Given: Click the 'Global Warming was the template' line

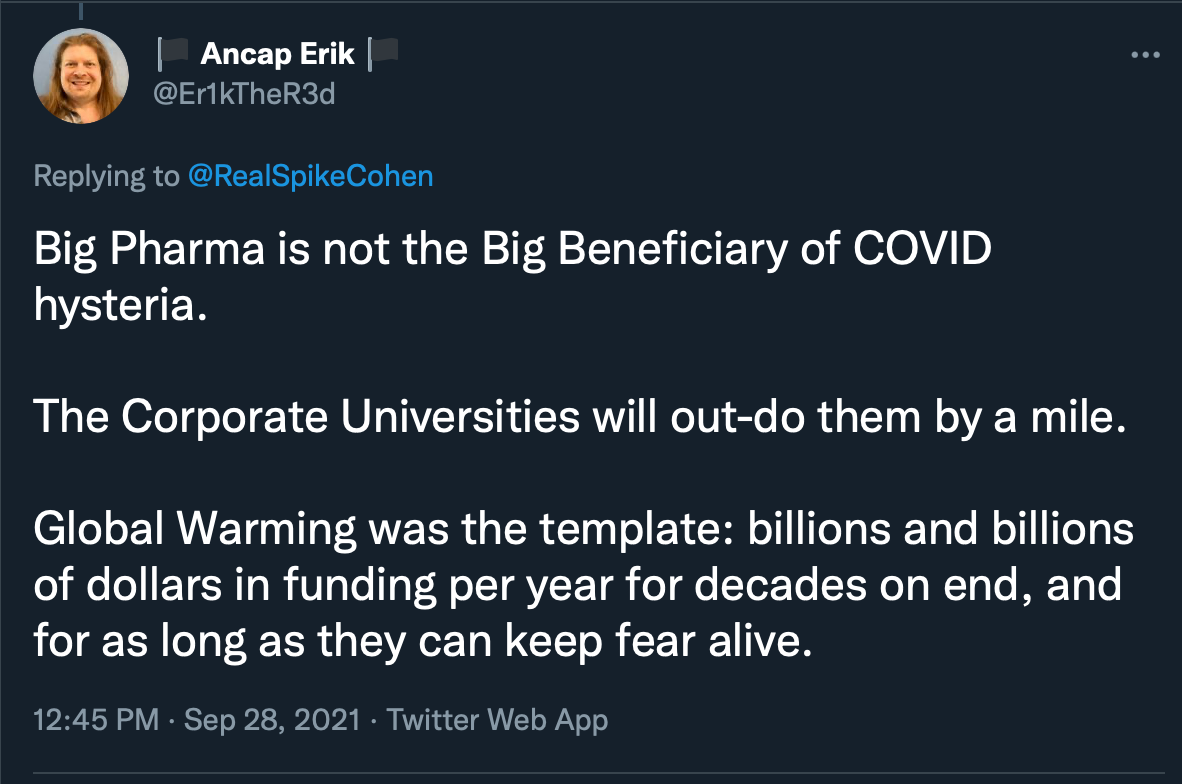Looking at the screenshot, I should 583,528.
